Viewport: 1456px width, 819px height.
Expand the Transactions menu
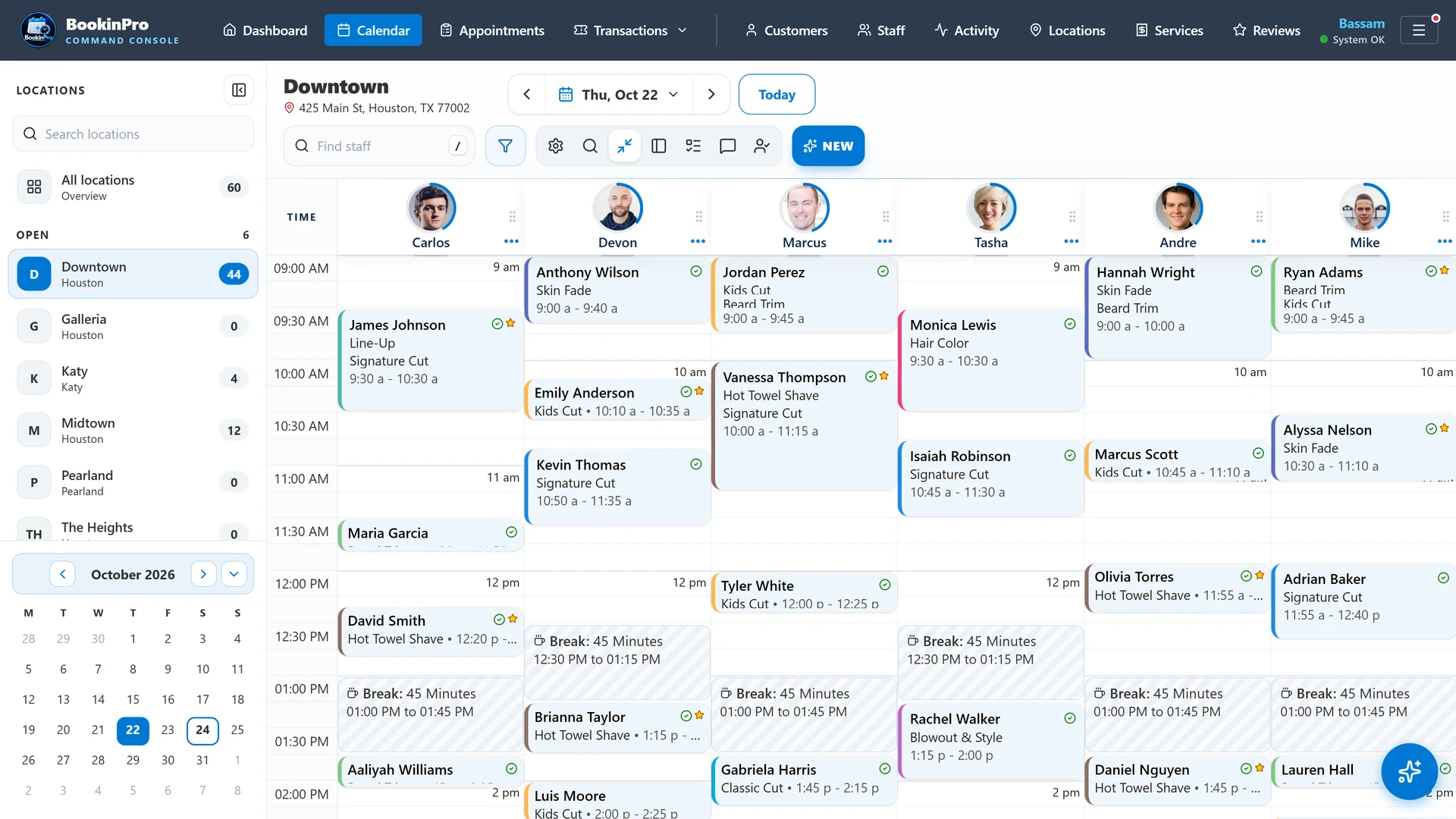631,30
